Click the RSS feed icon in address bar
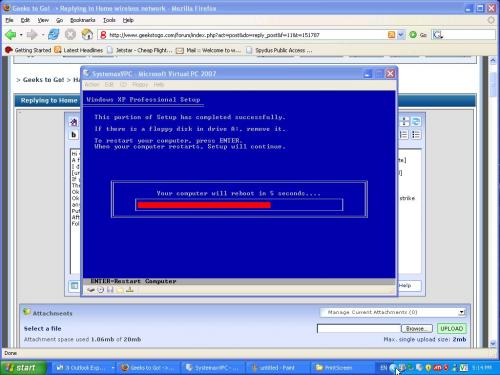The width and height of the screenshot is (500, 375). [x=391, y=35]
